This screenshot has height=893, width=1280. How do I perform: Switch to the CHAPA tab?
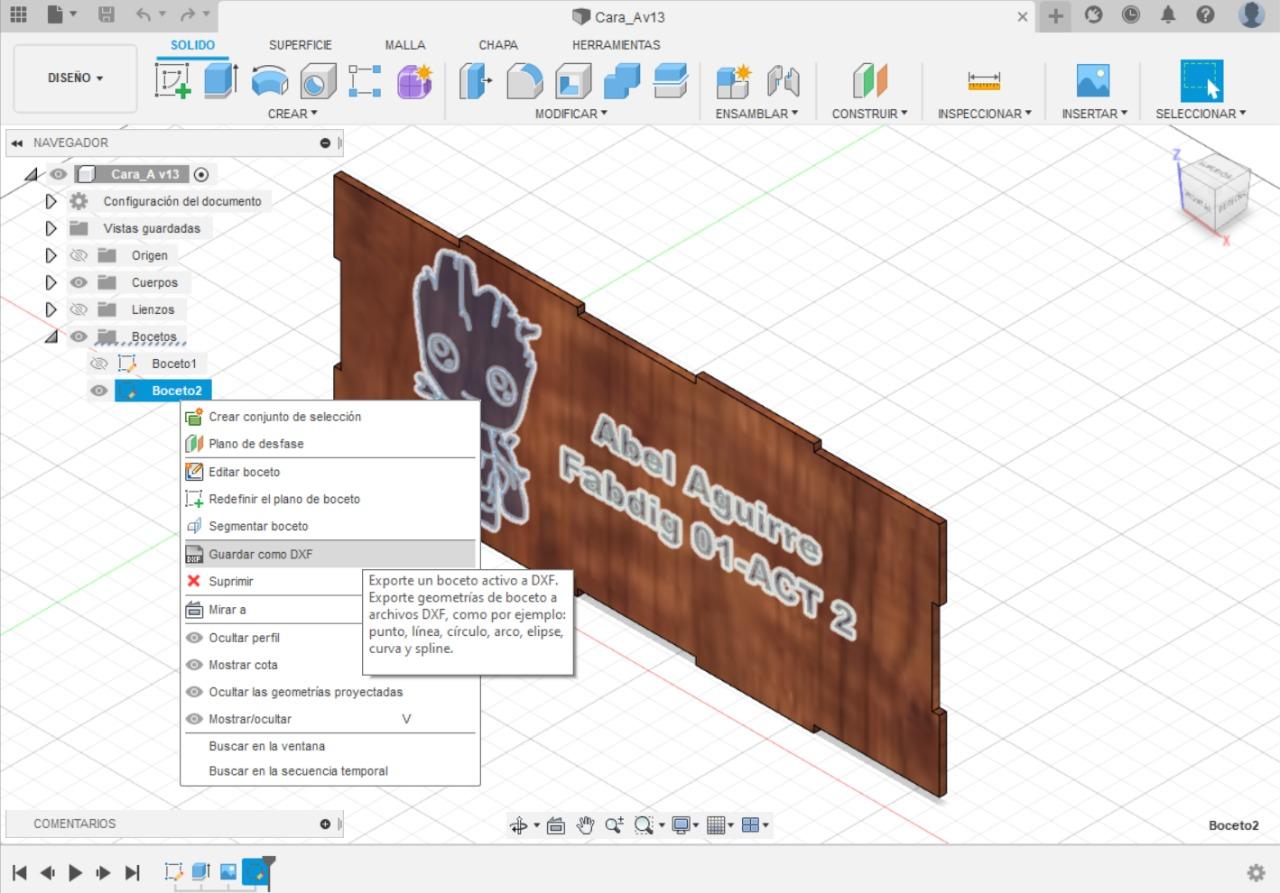point(498,45)
